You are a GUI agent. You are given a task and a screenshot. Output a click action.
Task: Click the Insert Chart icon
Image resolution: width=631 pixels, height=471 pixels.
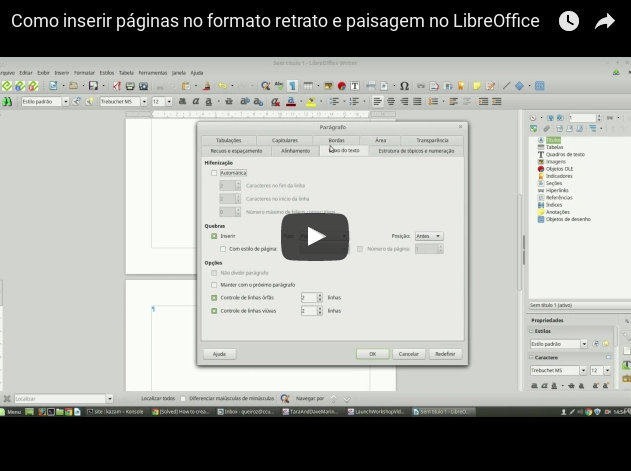[342, 86]
